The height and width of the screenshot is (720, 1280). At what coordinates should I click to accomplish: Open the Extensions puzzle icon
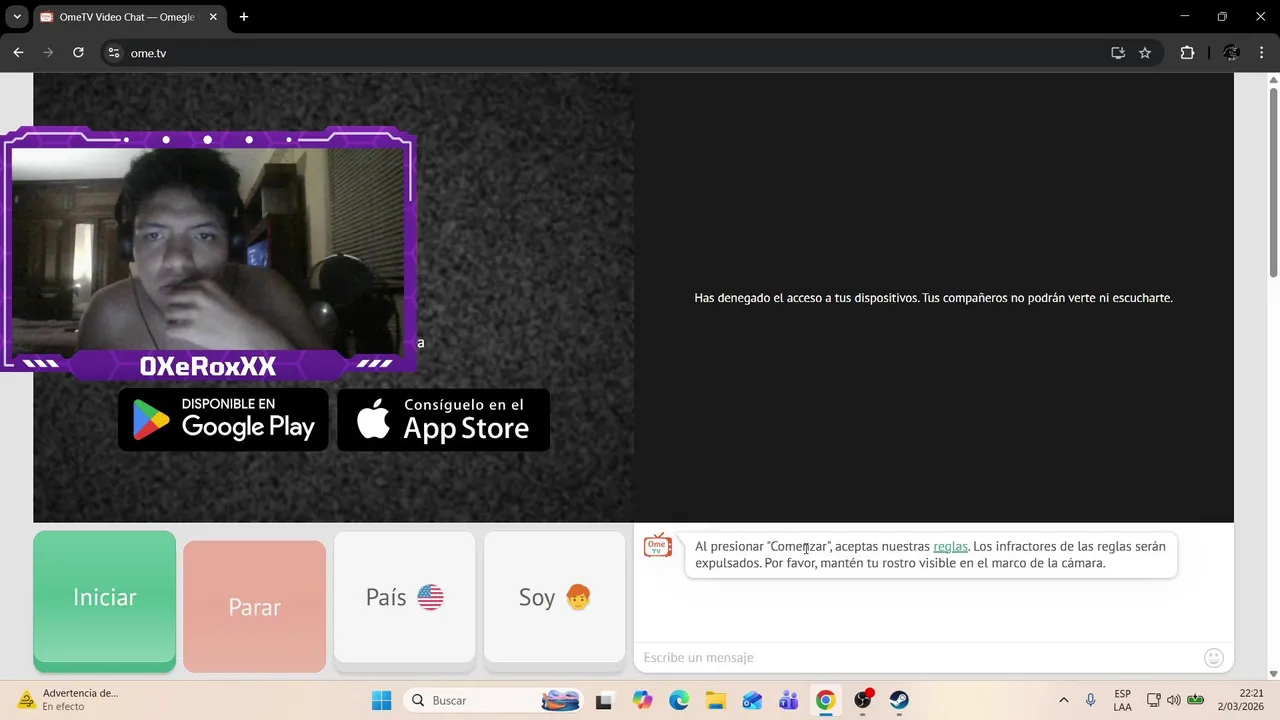1187,53
